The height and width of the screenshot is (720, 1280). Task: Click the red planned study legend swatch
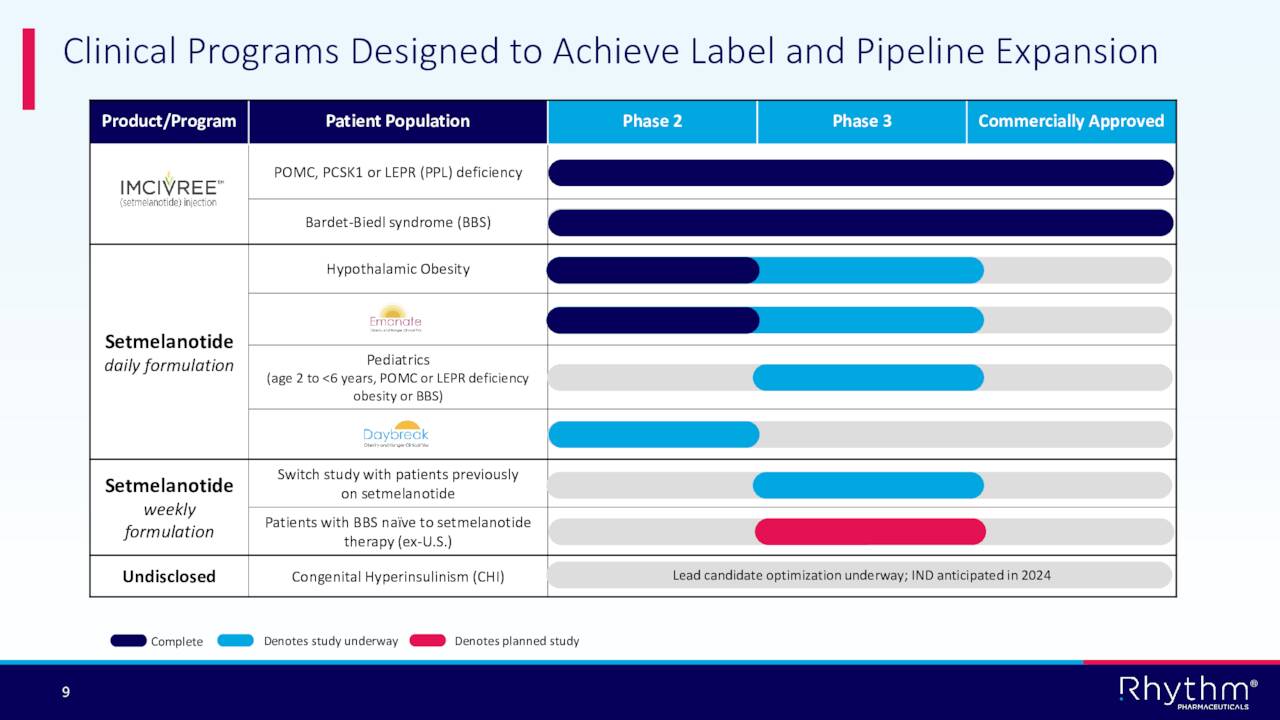(x=427, y=640)
